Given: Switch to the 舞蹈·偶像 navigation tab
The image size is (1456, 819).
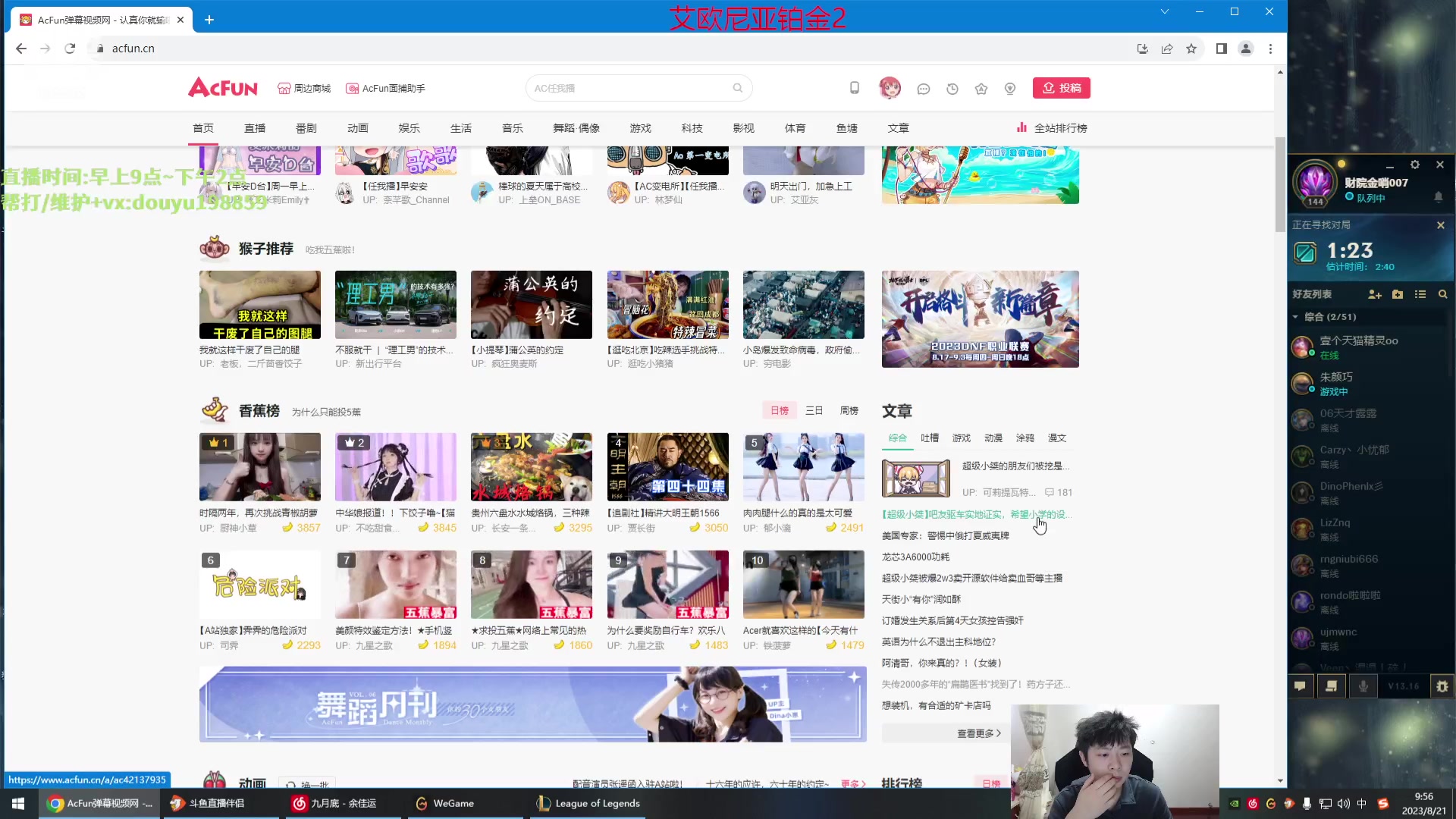Looking at the screenshot, I should tap(576, 128).
